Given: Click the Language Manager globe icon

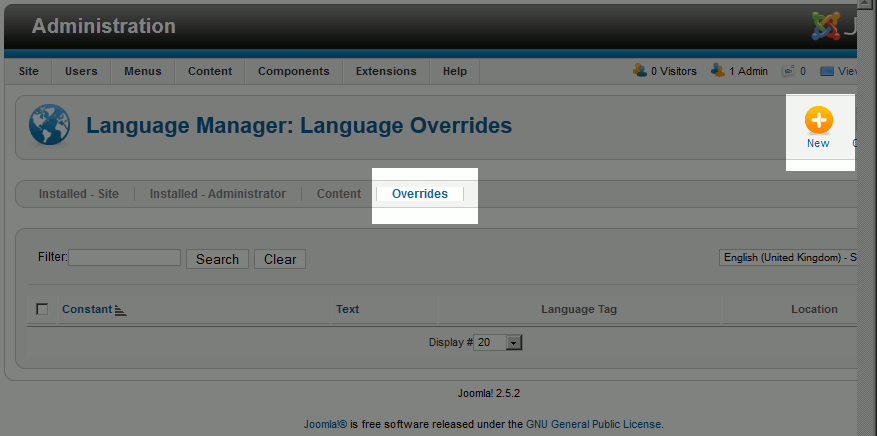Looking at the screenshot, I should pyautogui.click(x=49, y=126).
